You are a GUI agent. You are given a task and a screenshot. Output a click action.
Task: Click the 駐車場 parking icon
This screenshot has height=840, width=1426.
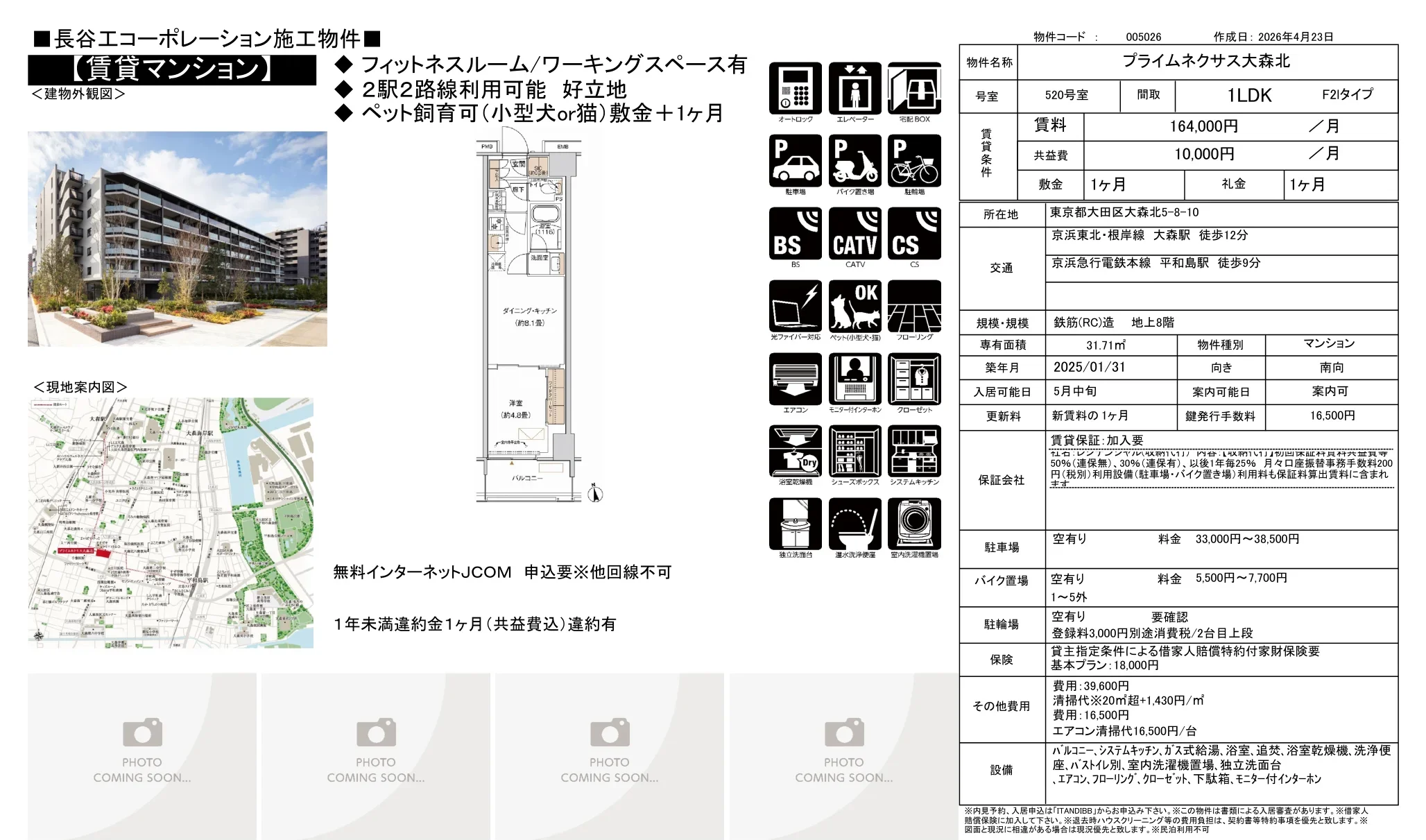click(x=796, y=161)
